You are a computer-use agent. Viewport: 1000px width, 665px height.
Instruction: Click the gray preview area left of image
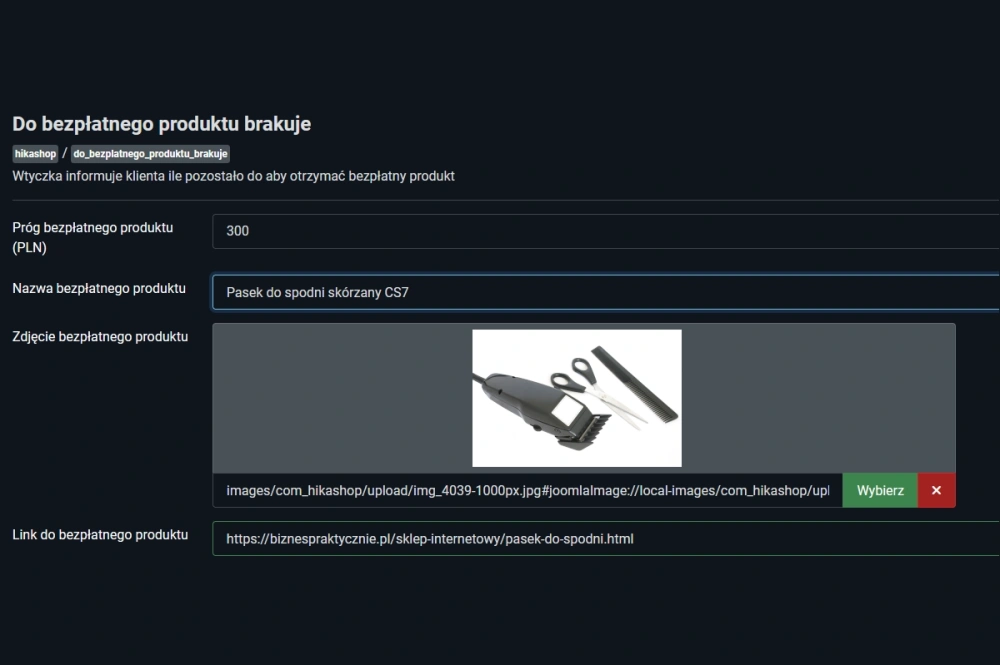(340, 398)
